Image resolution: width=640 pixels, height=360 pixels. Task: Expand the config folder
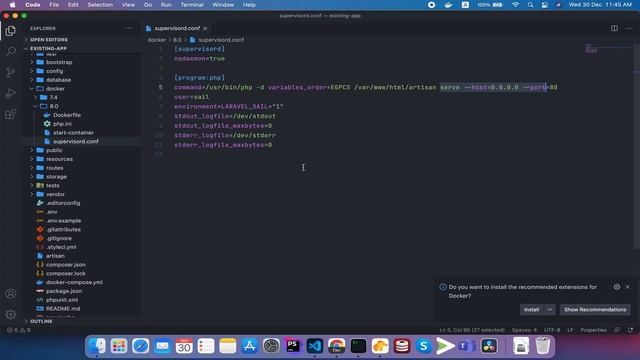(x=54, y=71)
